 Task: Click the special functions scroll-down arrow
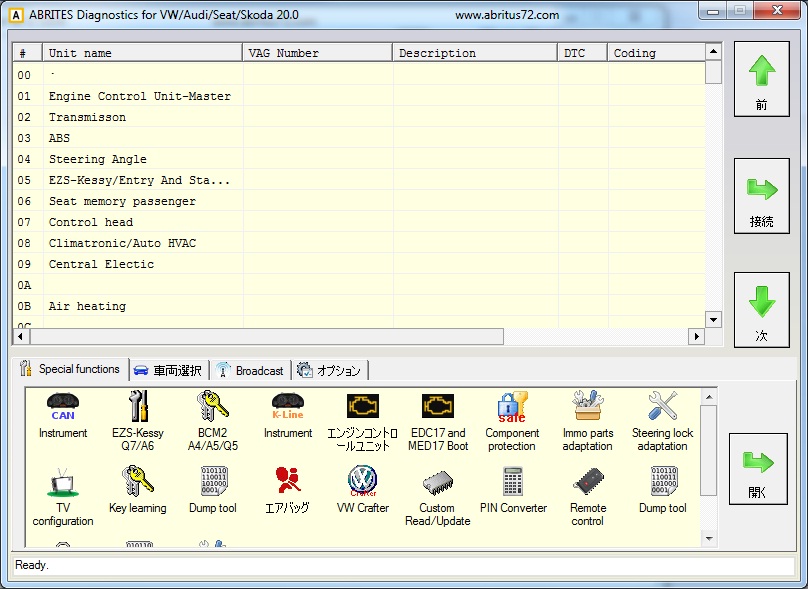(x=709, y=538)
